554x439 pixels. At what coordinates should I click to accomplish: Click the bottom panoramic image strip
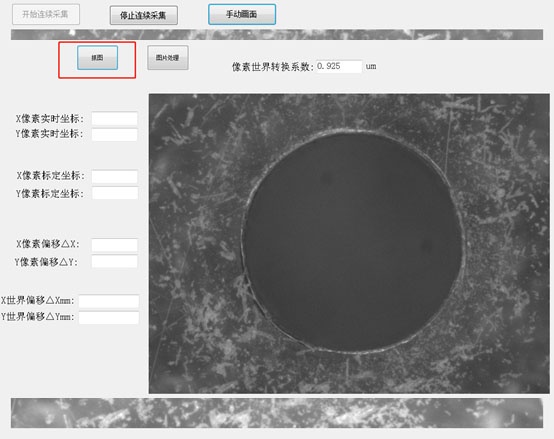[277, 413]
